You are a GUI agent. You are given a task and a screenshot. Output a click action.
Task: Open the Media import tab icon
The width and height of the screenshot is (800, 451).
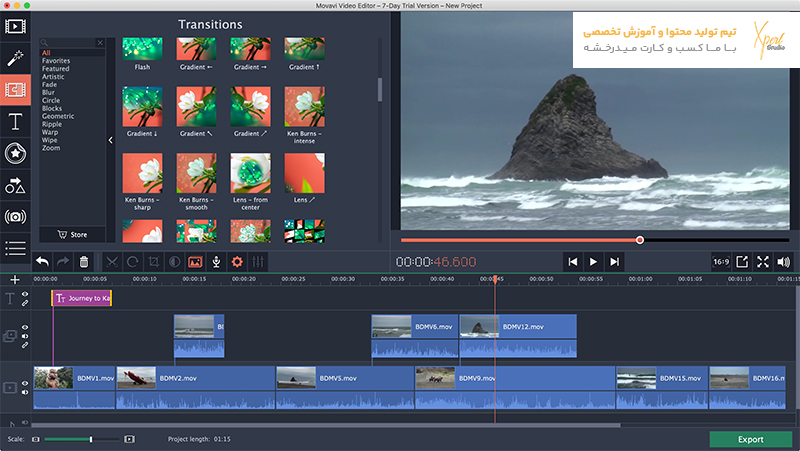15,26
